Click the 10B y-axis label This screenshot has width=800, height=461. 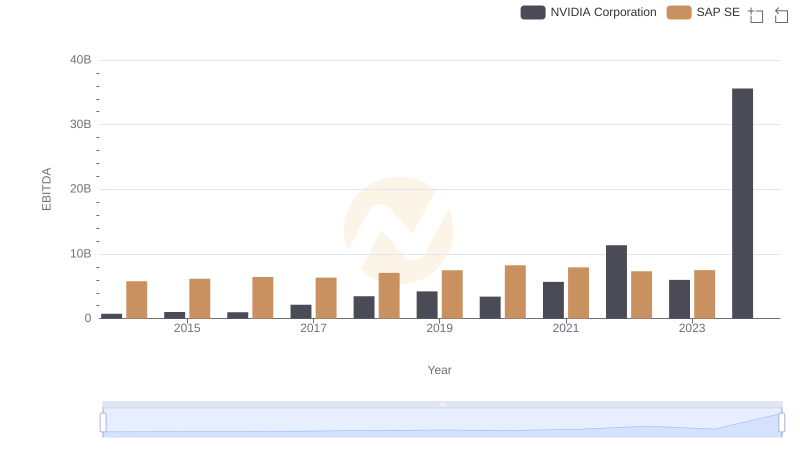pos(81,254)
